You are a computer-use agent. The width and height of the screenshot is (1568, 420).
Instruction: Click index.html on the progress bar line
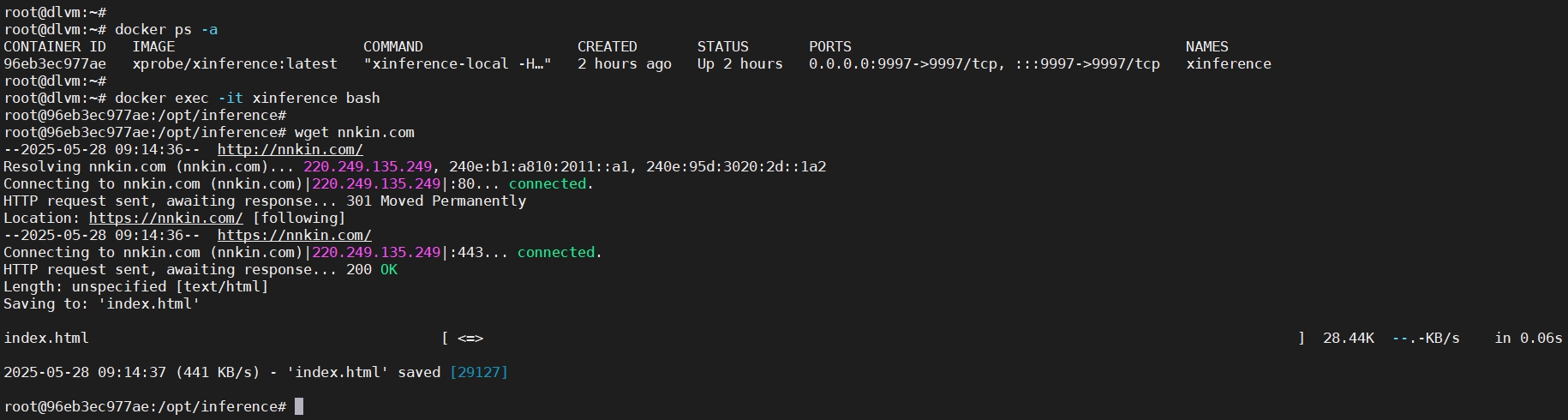tap(46, 338)
